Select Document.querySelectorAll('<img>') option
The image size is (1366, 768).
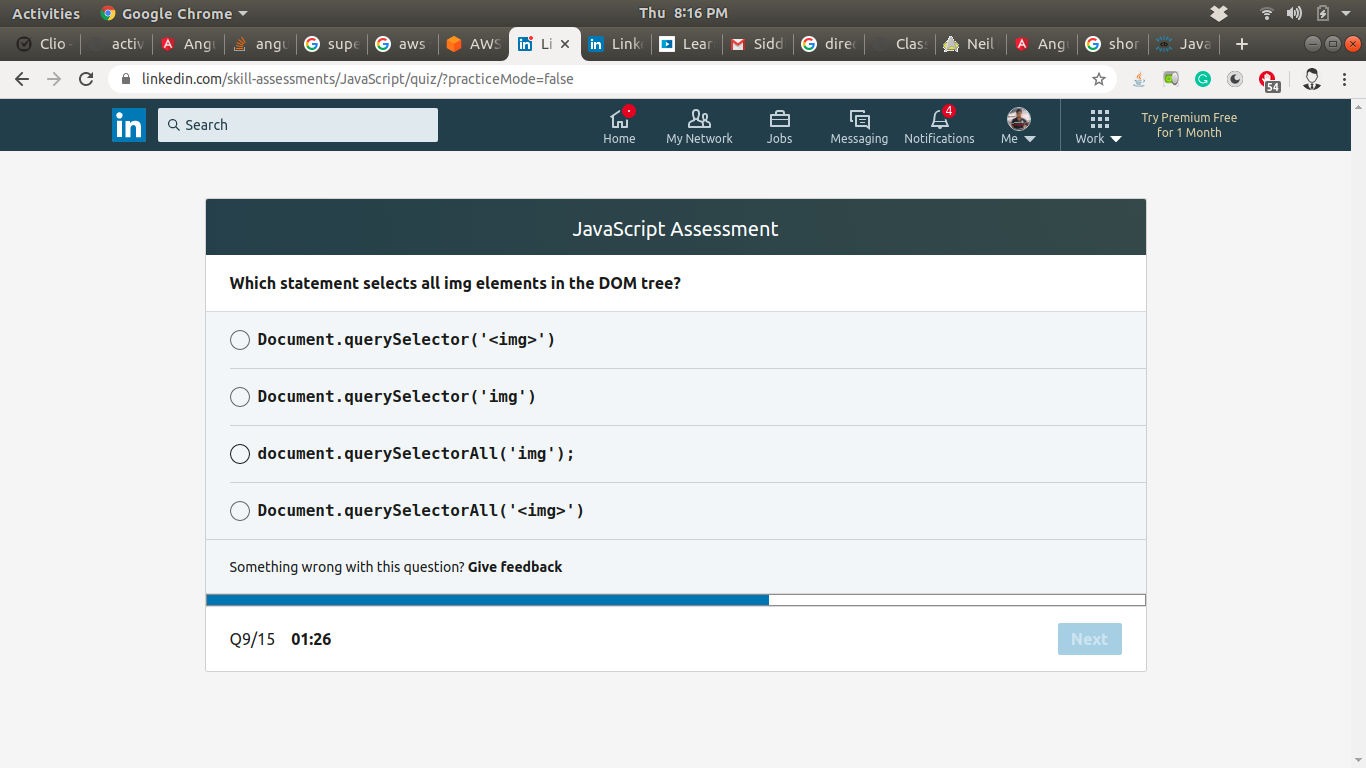[240, 511]
